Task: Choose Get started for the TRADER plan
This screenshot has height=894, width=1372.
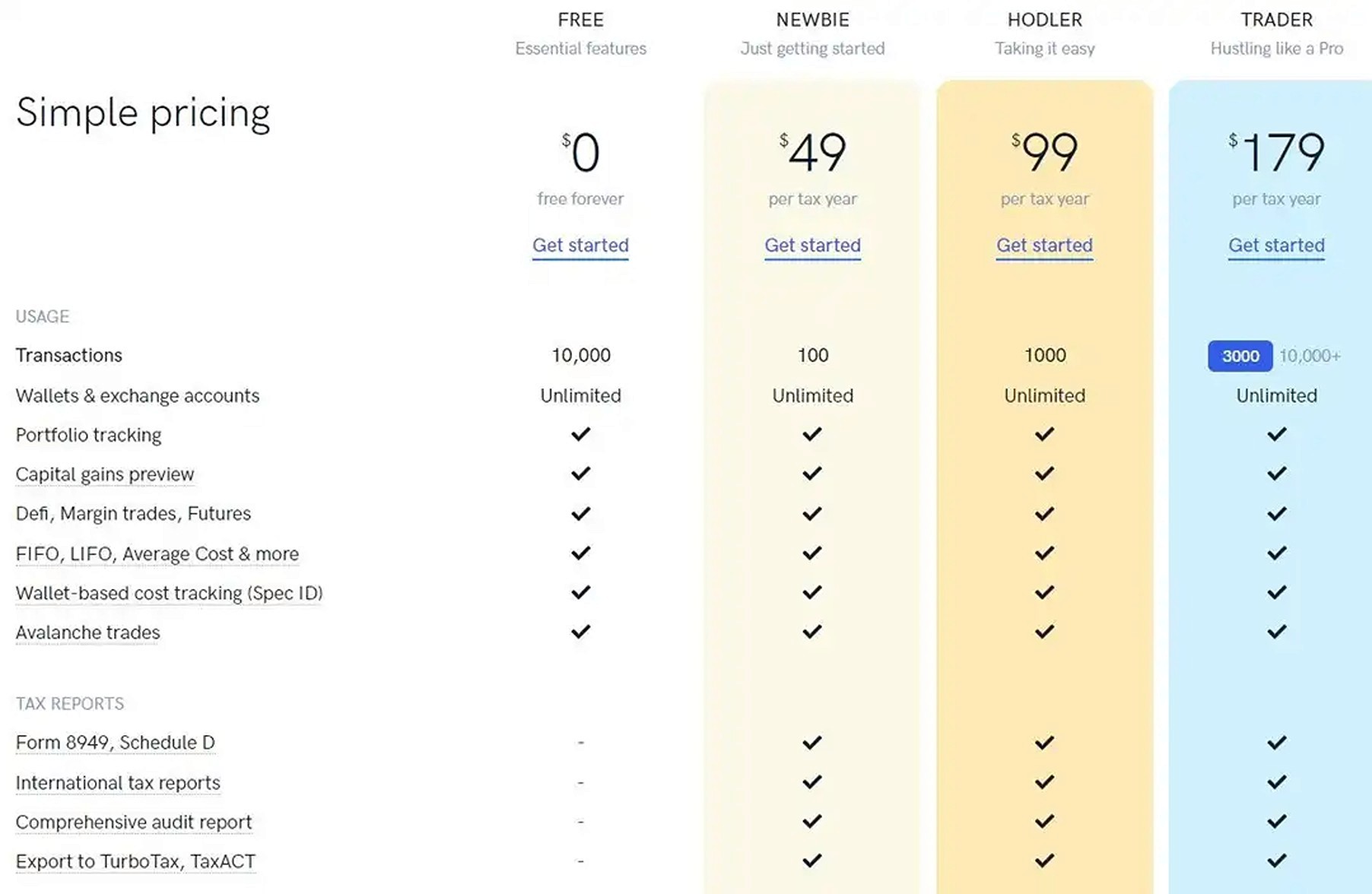Action: coord(1276,246)
